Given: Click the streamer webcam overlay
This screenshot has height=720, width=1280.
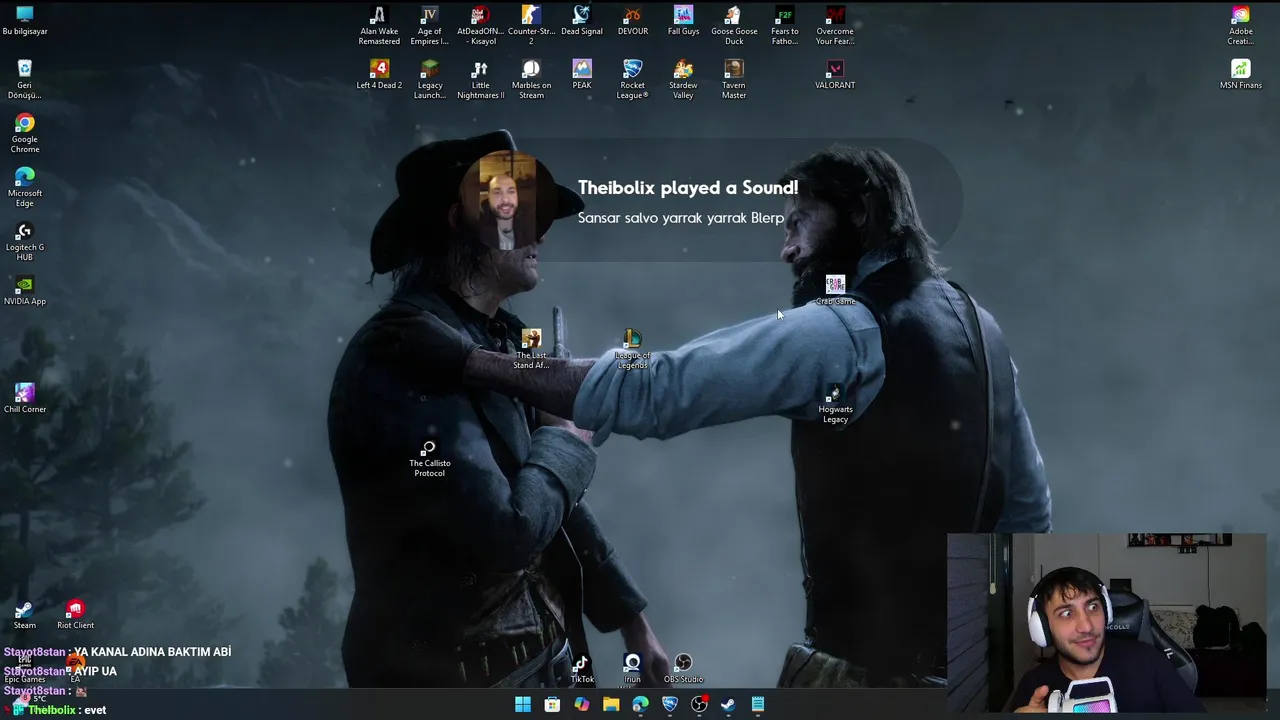Looking at the screenshot, I should click(x=1107, y=623).
